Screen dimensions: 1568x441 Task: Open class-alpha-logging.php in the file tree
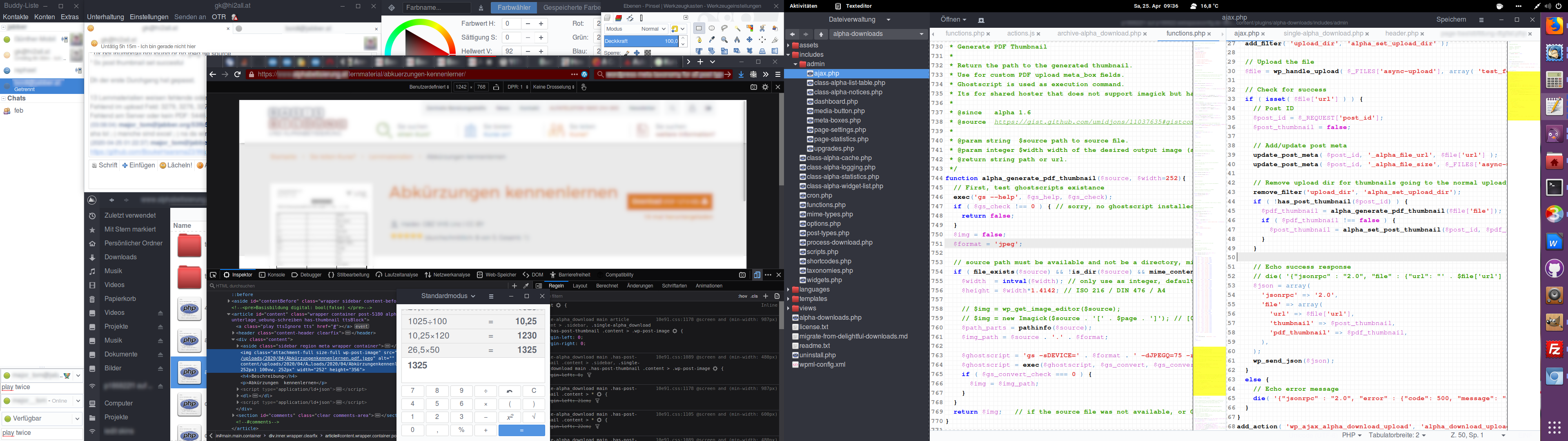pos(840,167)
